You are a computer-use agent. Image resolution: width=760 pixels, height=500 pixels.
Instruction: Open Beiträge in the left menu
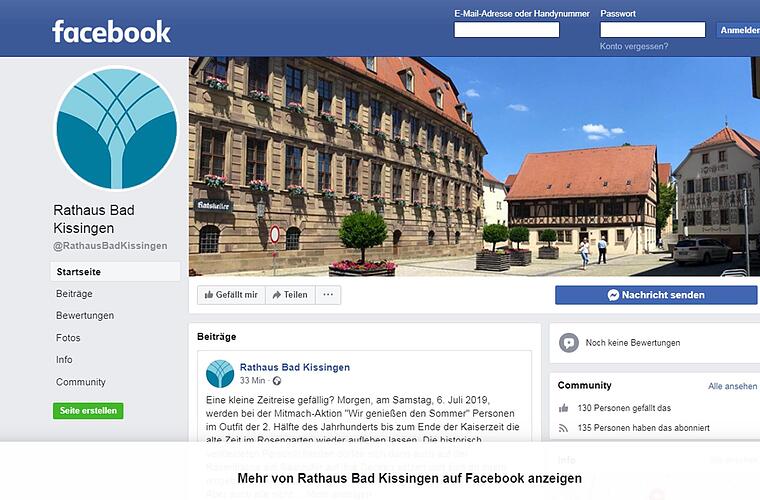click(x=74, y=294)
